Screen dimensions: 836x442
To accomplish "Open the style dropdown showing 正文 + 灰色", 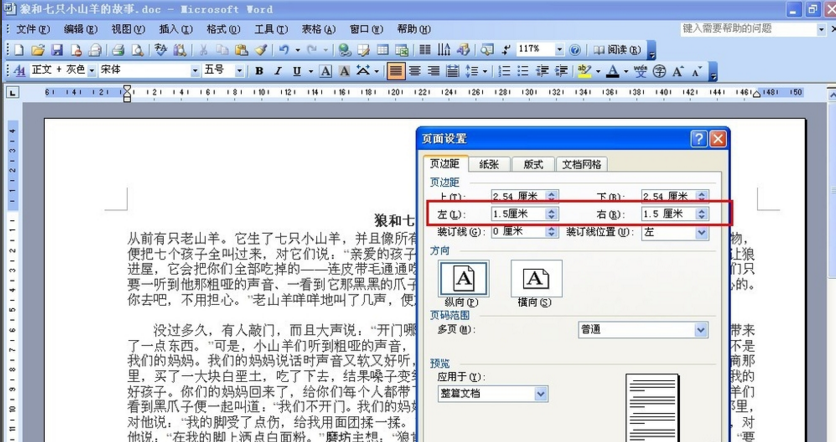I will 92,70.
